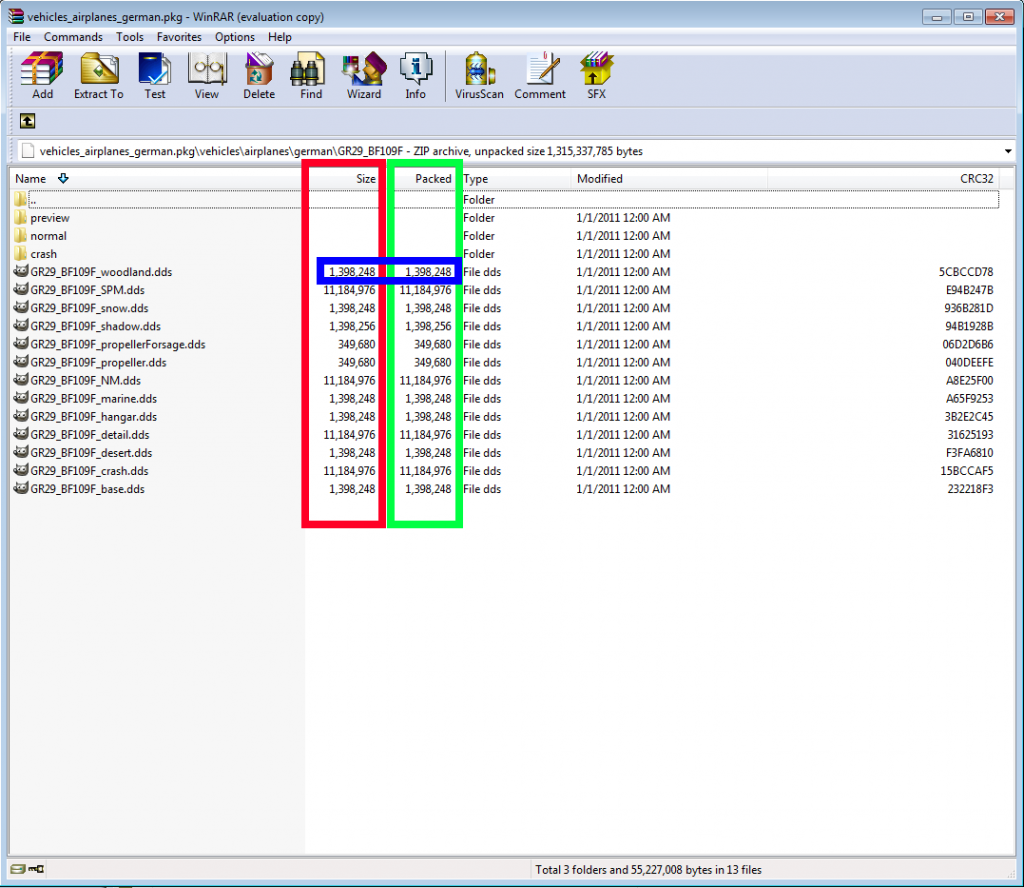Image resolution: width=1024 pixels, height=888 pixels.
Task: Select GR29_BF109F_hangar.dds file name
Action: [93, 417]
